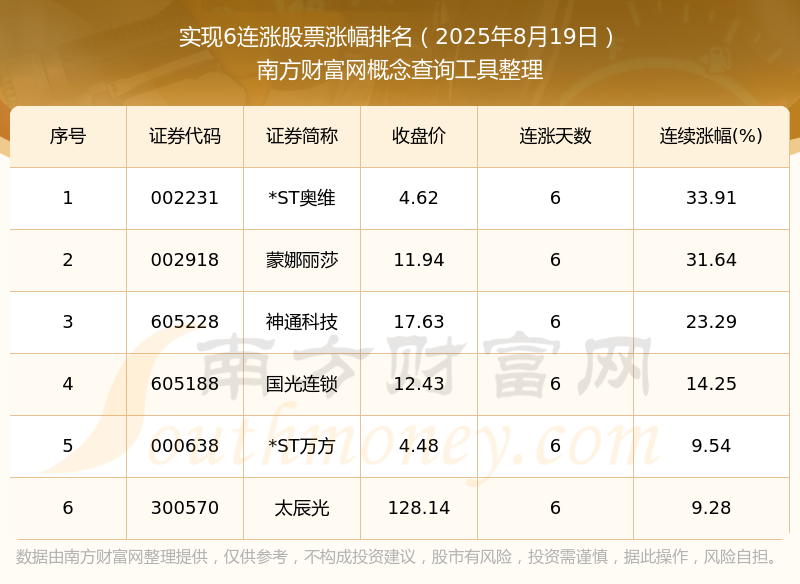Click stock code 605188
The width and height of the screenshot is (800, 584).
point(185,384)
